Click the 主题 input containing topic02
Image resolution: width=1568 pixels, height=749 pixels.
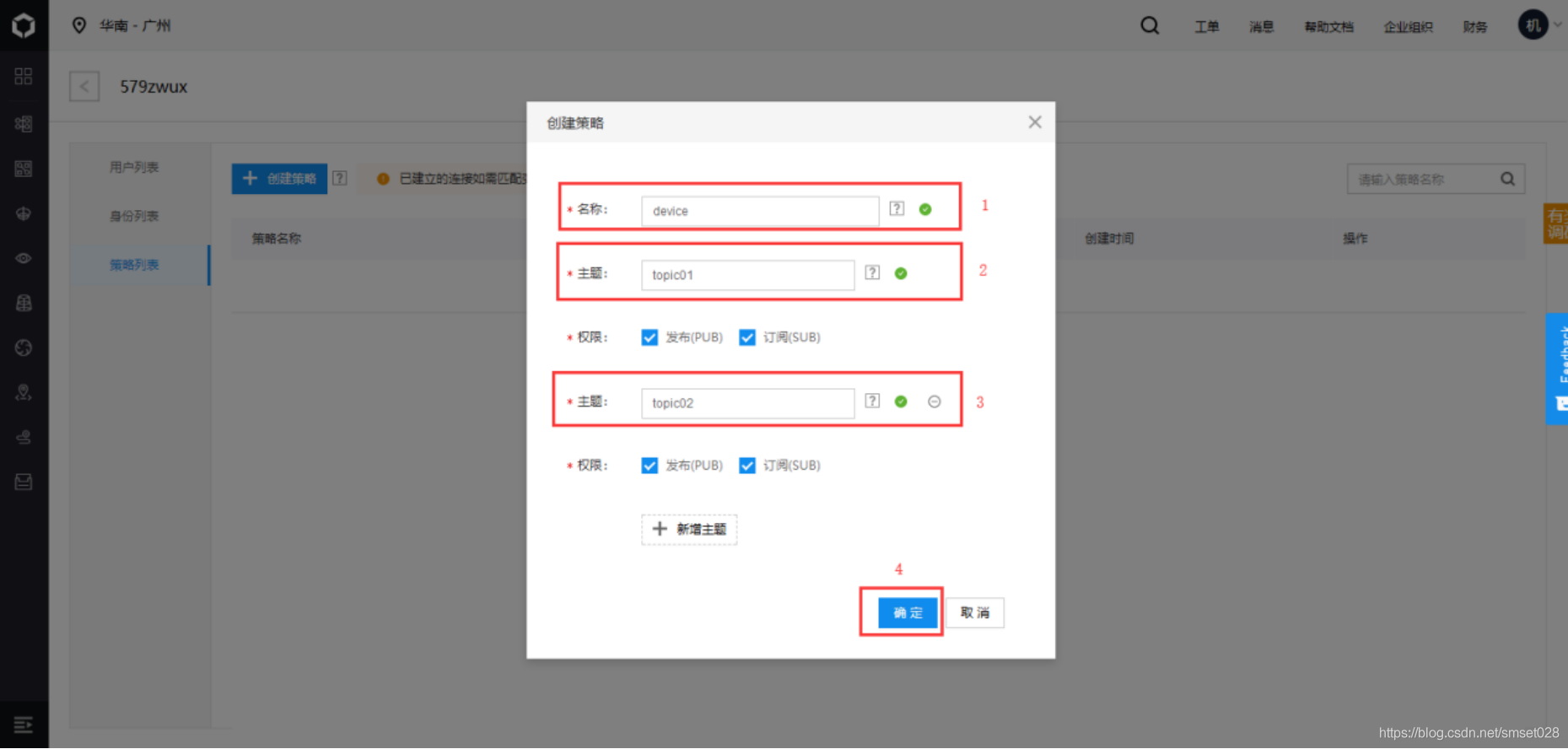click(x=747, y=403)
